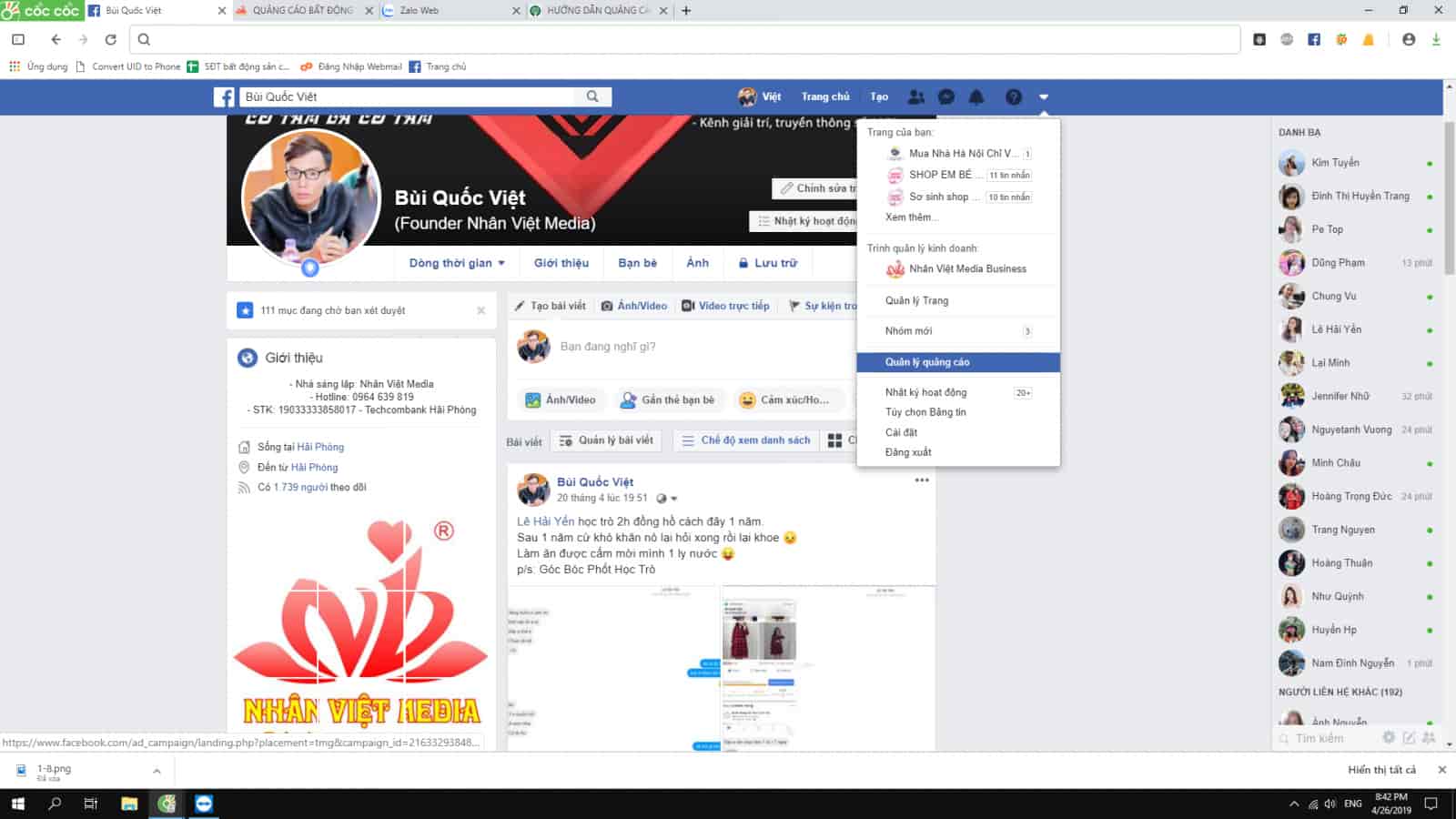This screenshot has height=819, width=1456.
Task: Click create group icon in chat panel
Action: [x=1429, y=737]
